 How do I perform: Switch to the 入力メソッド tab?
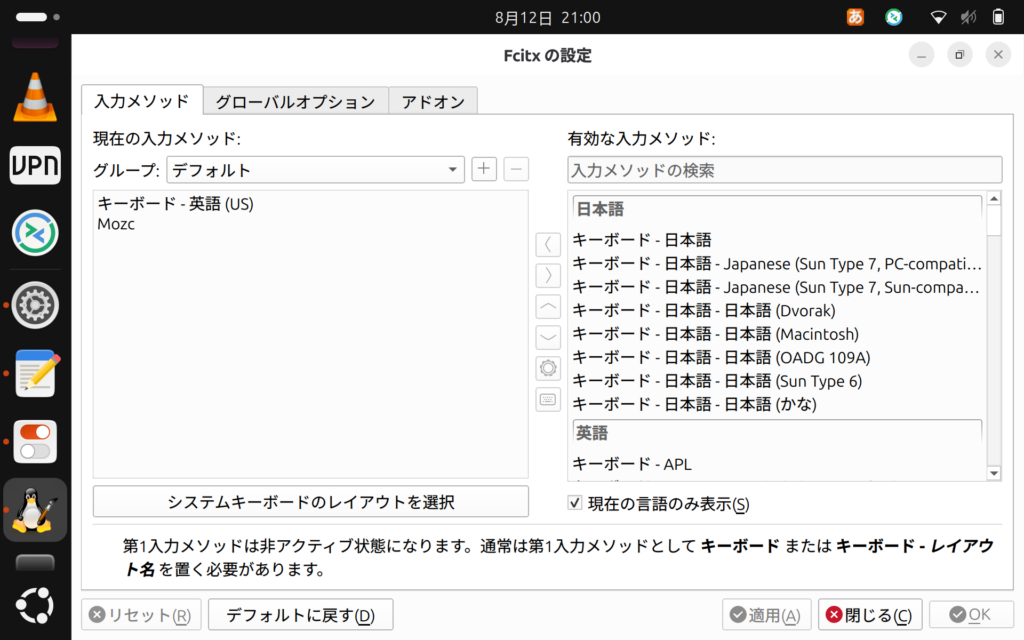[142, 101]
